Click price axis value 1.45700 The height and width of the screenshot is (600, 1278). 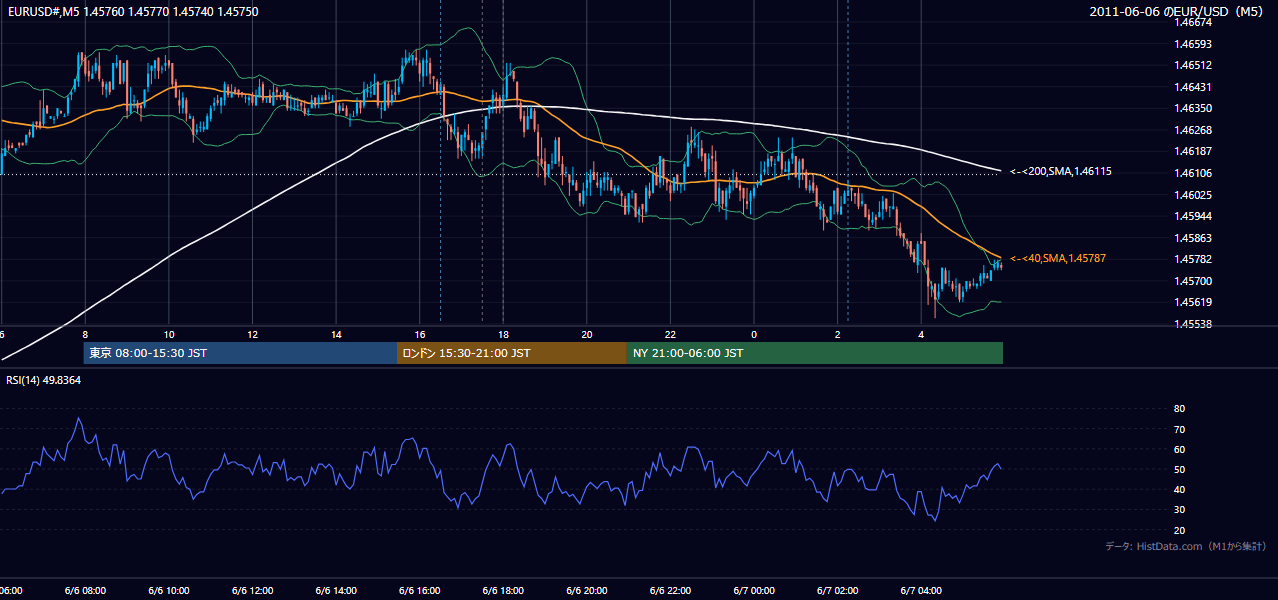point(1194,281)
